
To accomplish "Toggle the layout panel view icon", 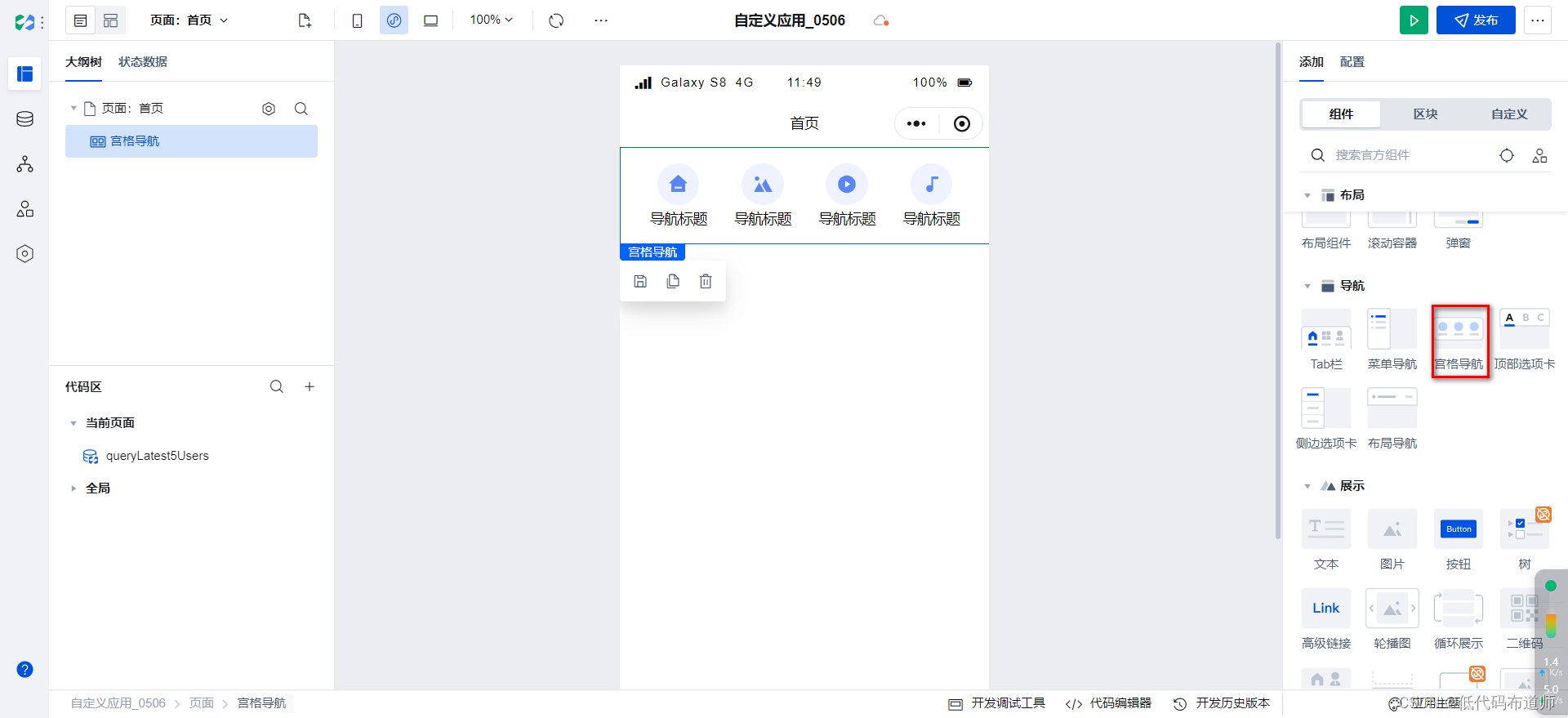I will (110, 20).
